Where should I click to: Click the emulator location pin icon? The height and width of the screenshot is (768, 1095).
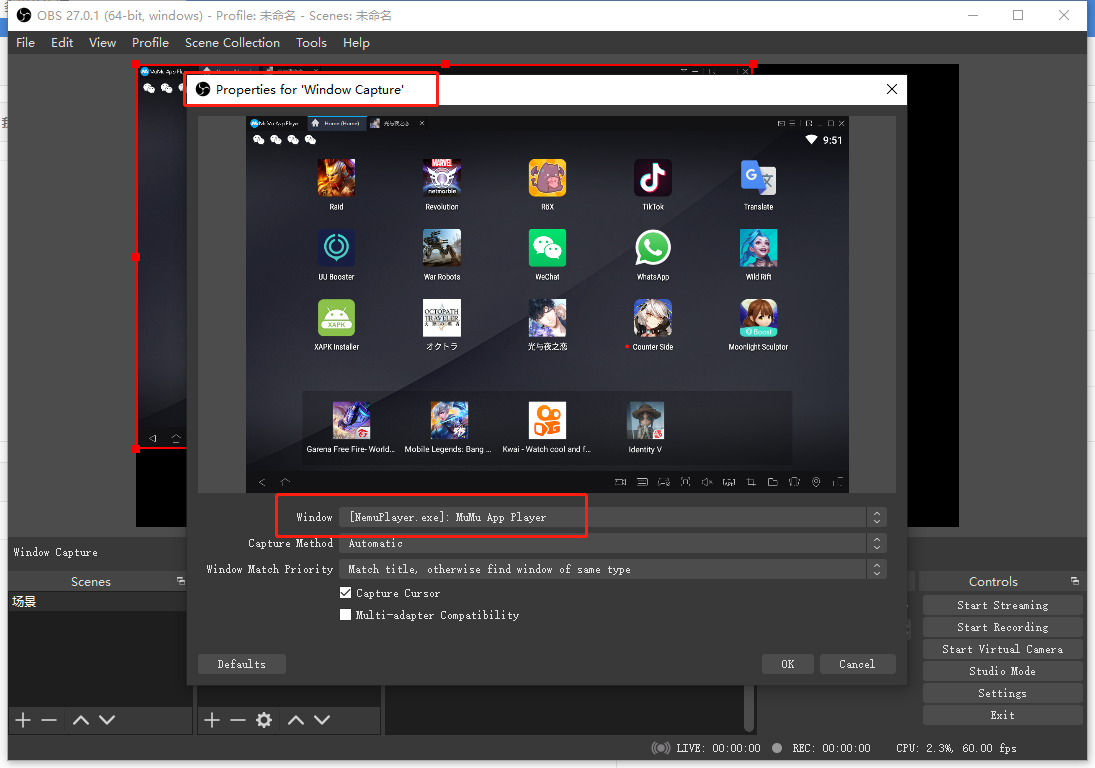tap(816, 482)
